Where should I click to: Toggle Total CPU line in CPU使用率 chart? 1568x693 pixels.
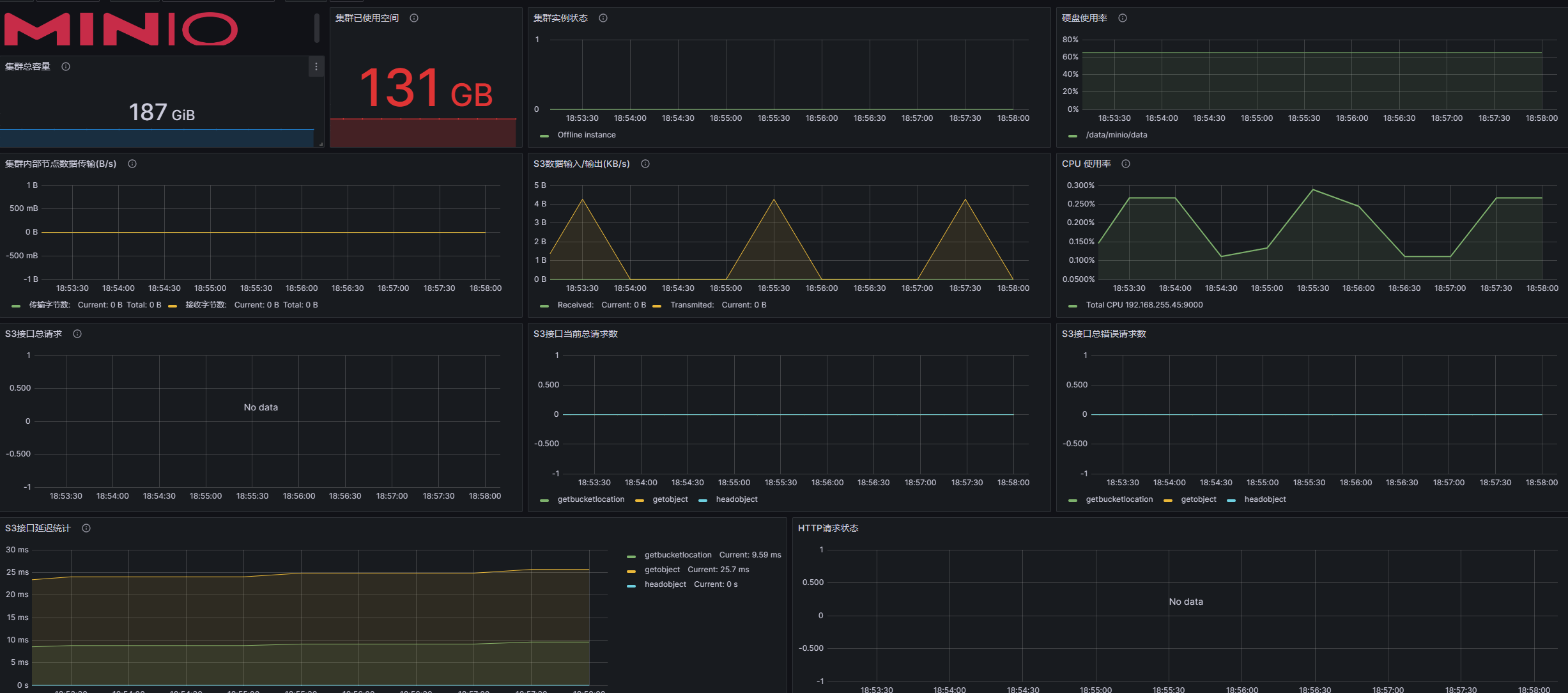(x=1140, y=305)
